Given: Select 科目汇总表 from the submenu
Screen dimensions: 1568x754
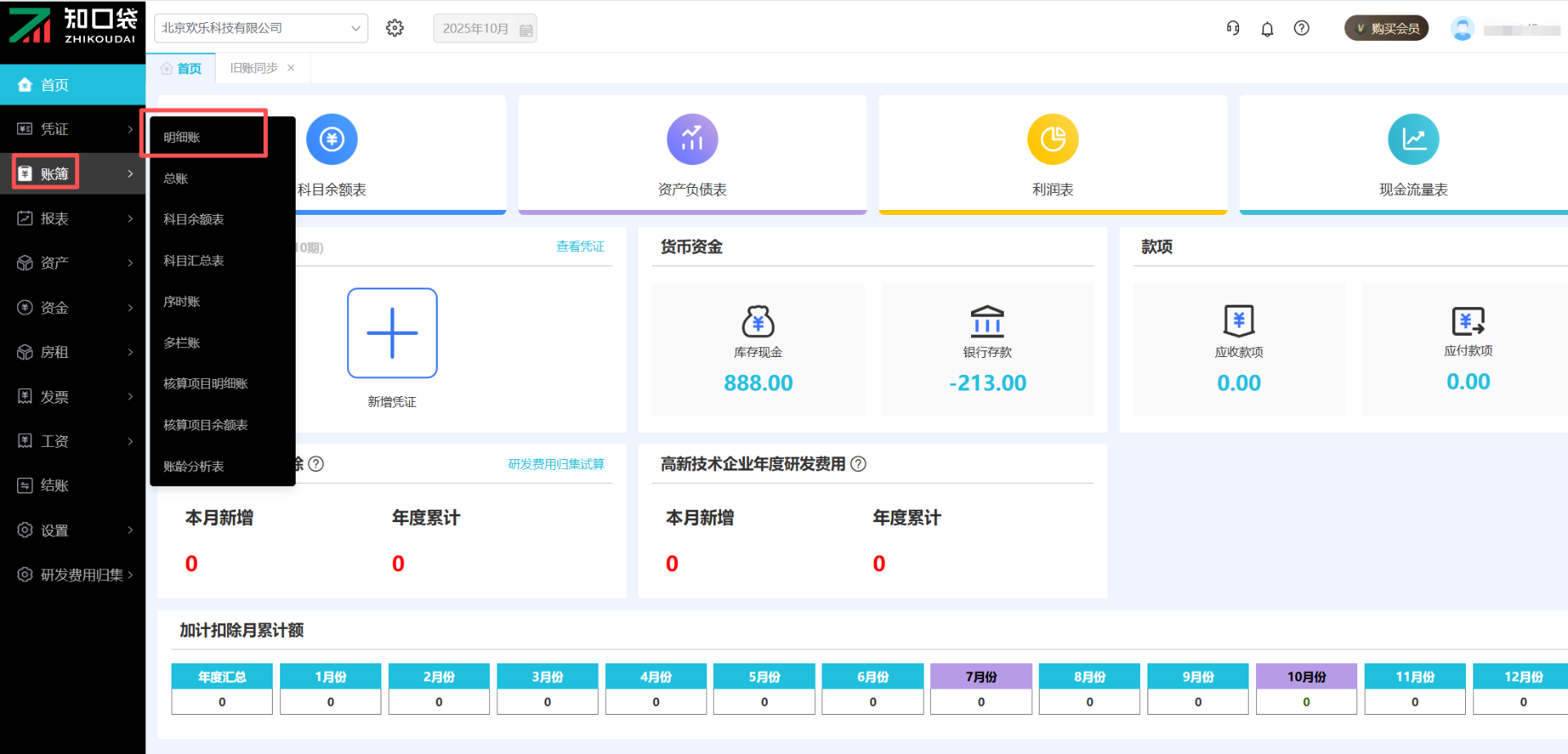Looking at the screenshot, I should (194, 261).
